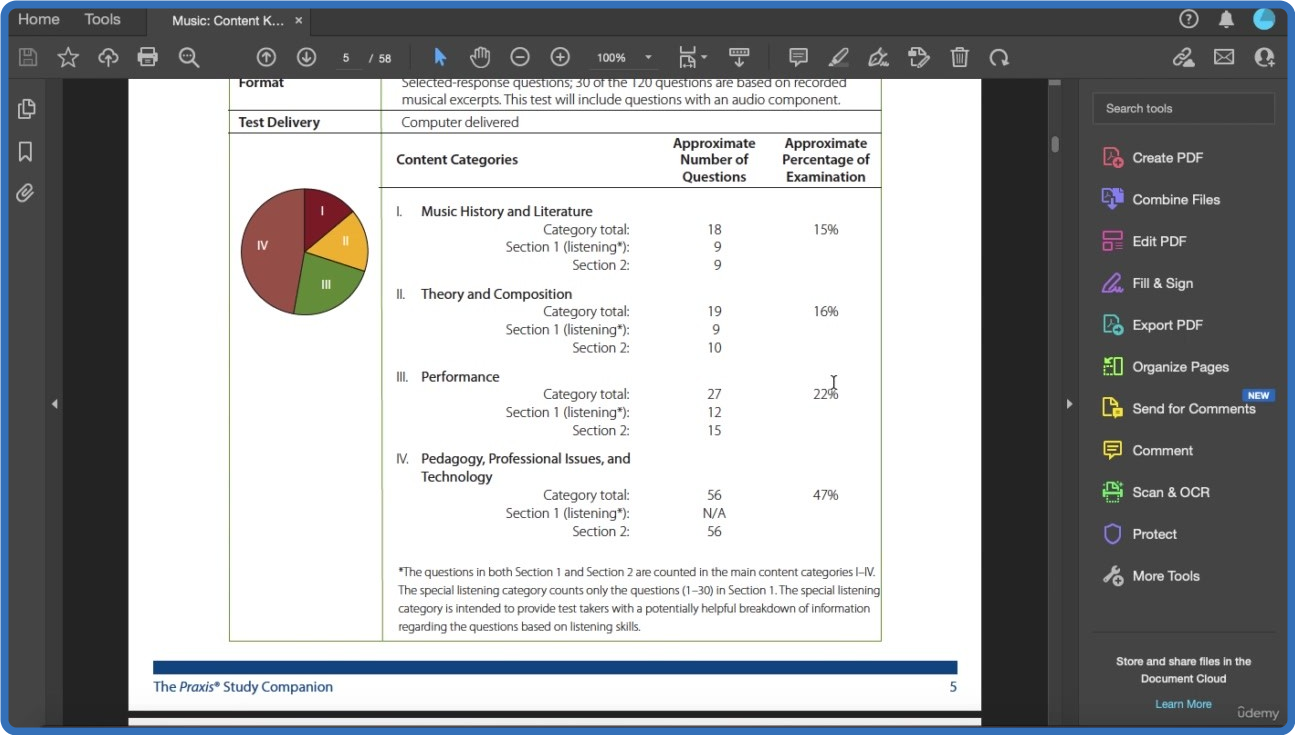Click the Test Delivery row label
The width and height of the screenshot is (1295, 735).
click(x=279, y=122)
